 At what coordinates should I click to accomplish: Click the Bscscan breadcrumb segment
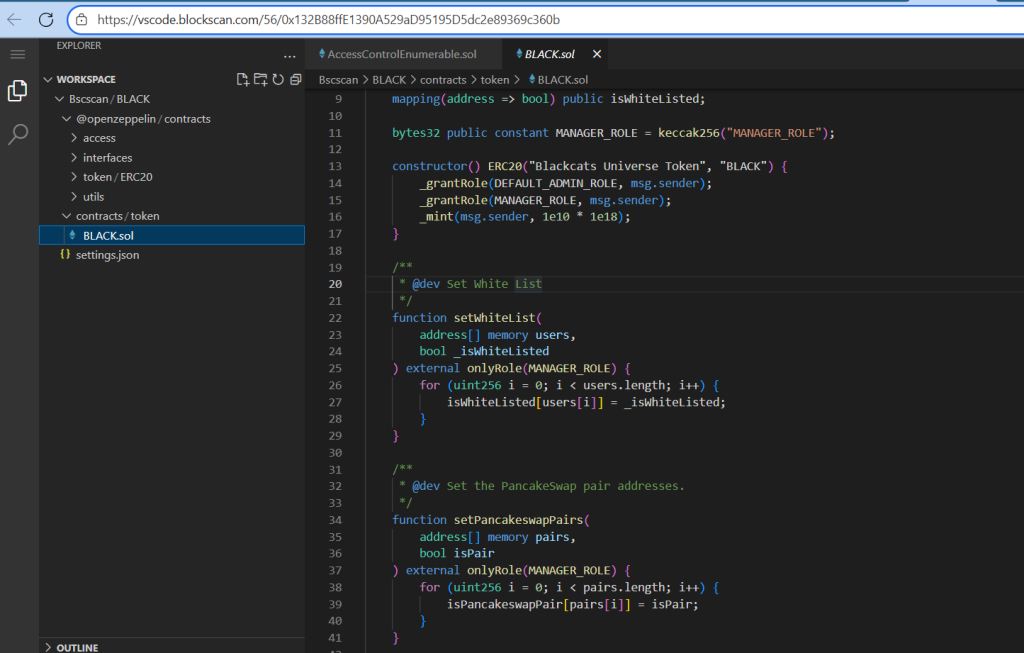point(339,79)
